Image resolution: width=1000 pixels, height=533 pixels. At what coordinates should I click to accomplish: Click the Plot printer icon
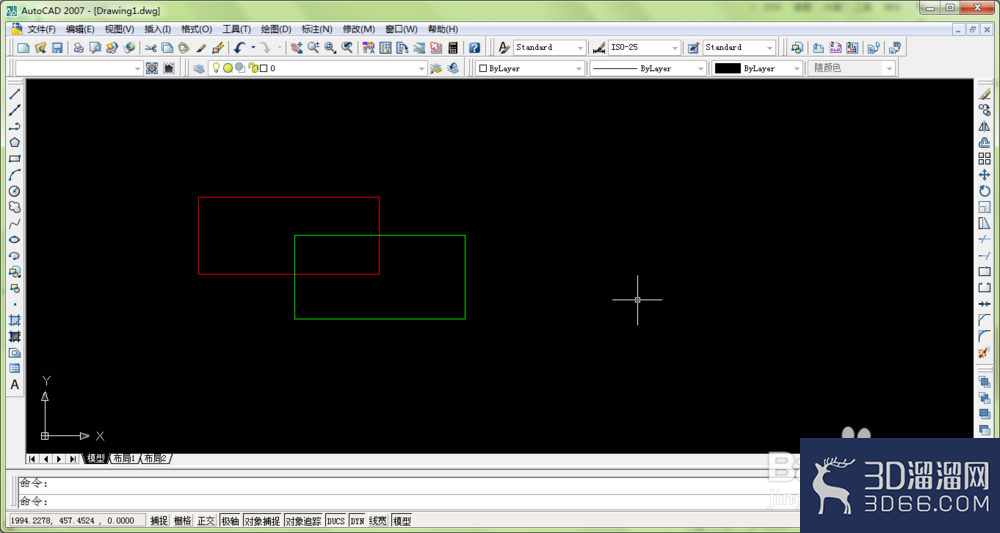coord(78,48)
